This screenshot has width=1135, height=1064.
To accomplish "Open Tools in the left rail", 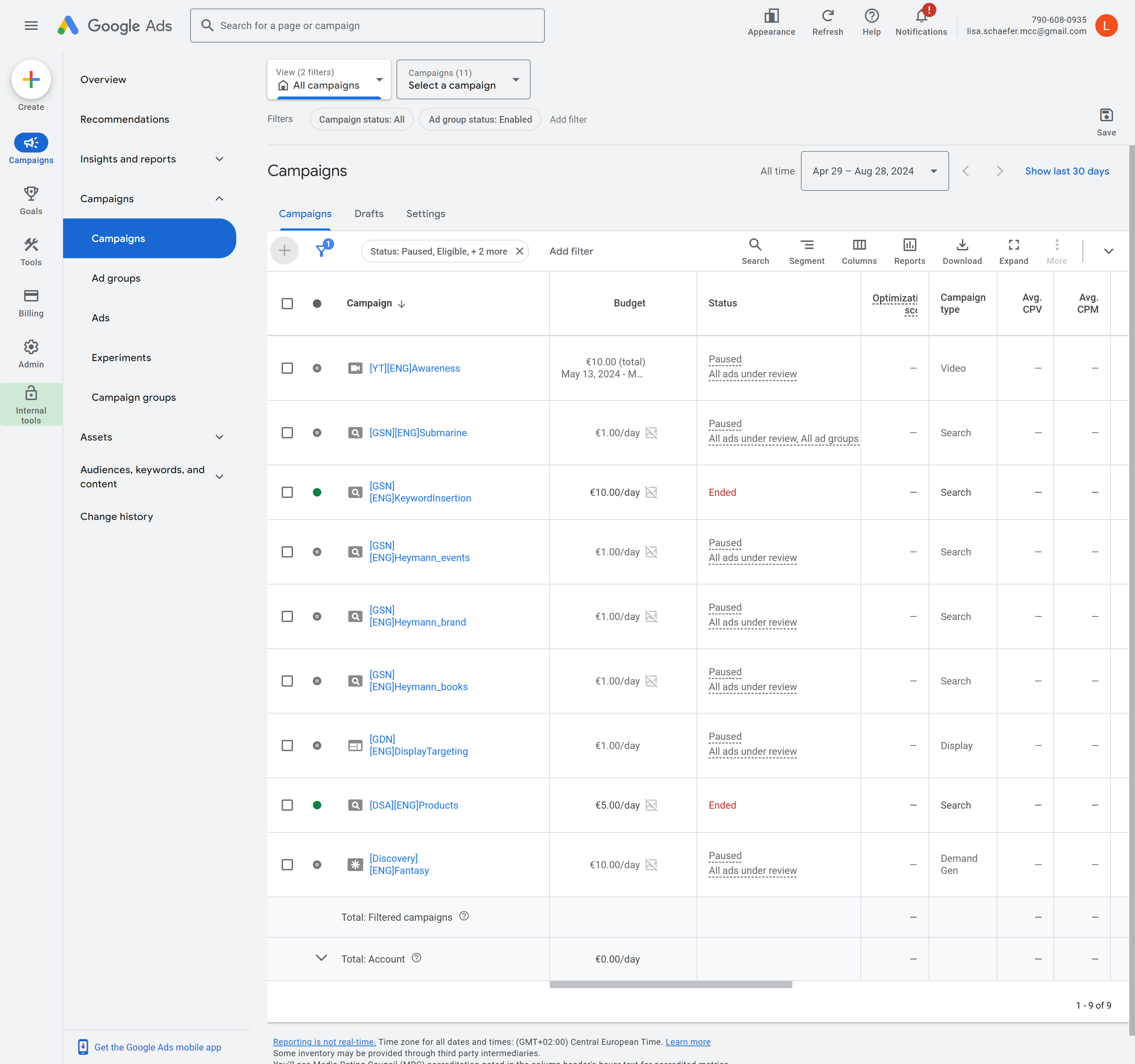I will [31, 252].
